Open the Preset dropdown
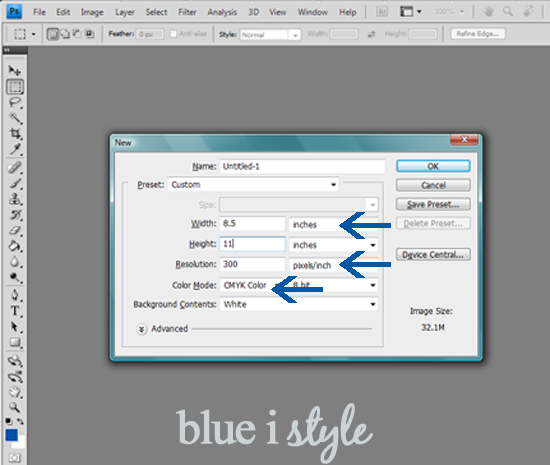550x465 pixels. click(253, 184)
